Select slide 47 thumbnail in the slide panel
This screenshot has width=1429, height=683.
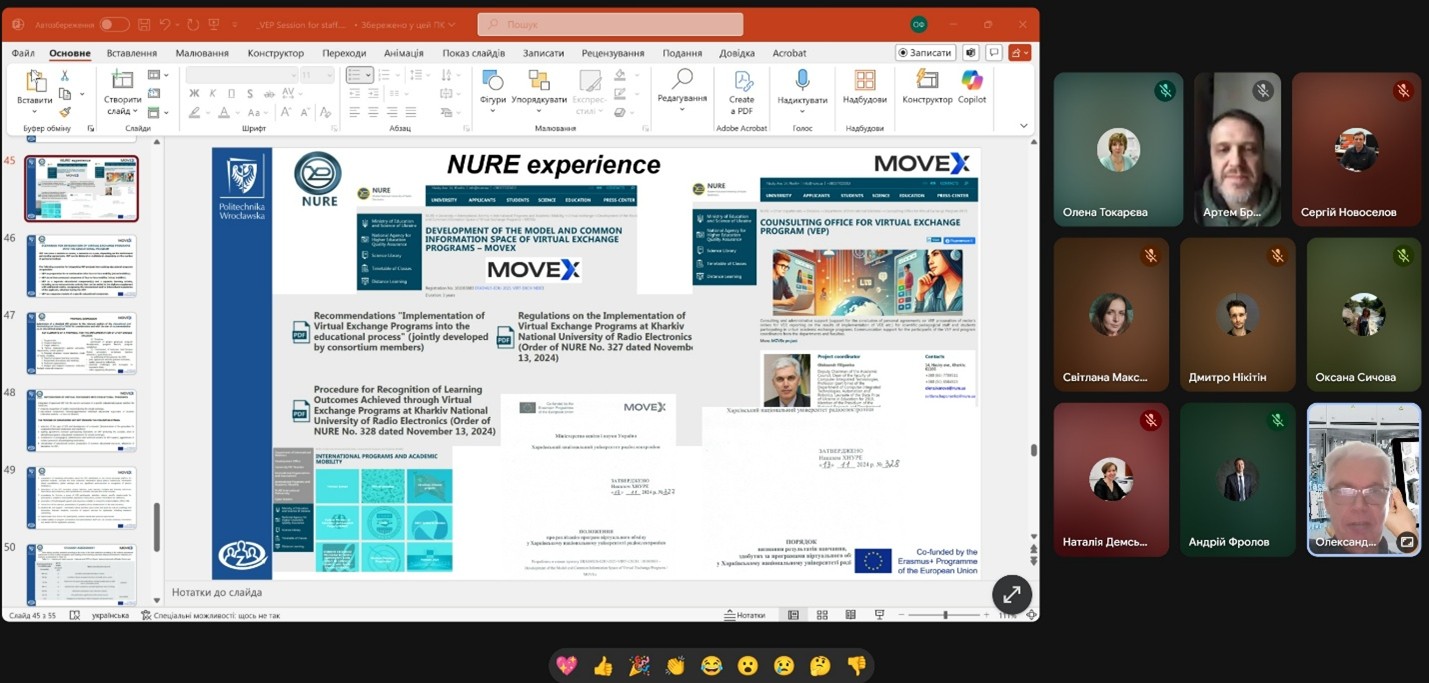(x=82, y=343)
